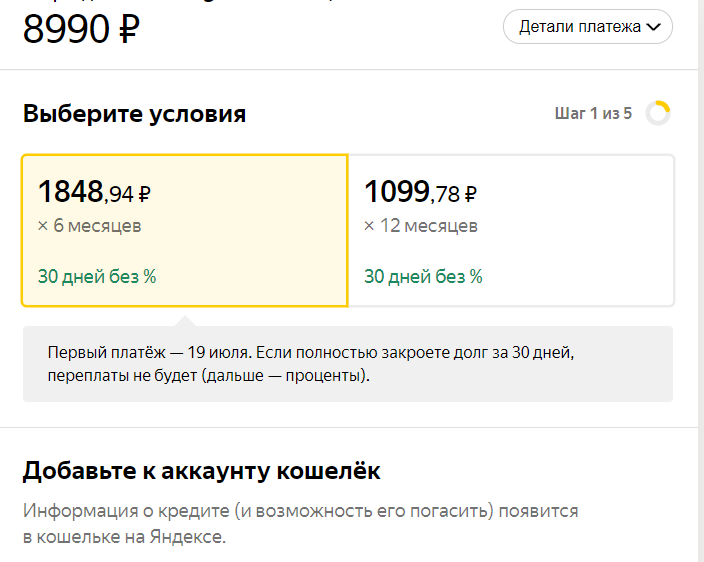The width and height of the screenshot is (704, 562).
Task: Open the Детали платежа dropdown
Action: [x=588, y=27]
